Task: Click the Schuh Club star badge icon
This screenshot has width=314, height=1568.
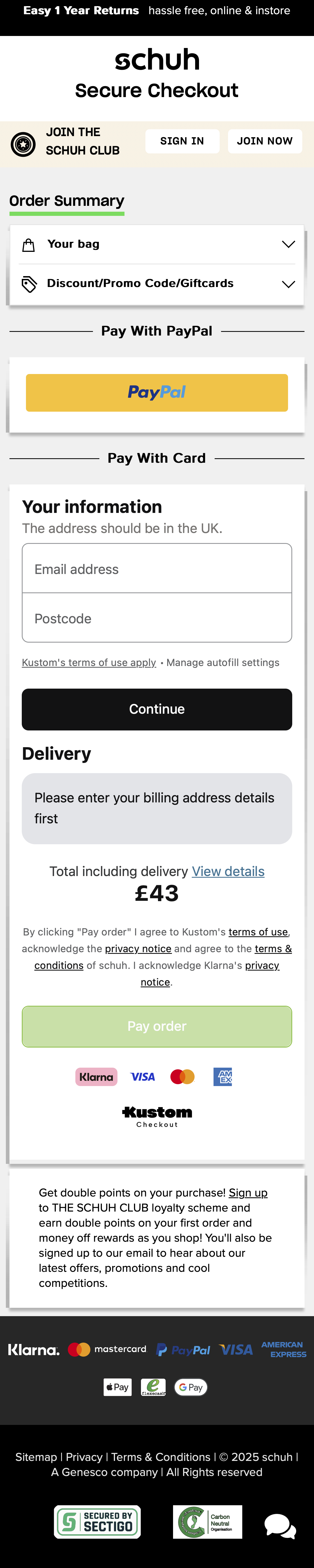Action: tap(23, 144)
